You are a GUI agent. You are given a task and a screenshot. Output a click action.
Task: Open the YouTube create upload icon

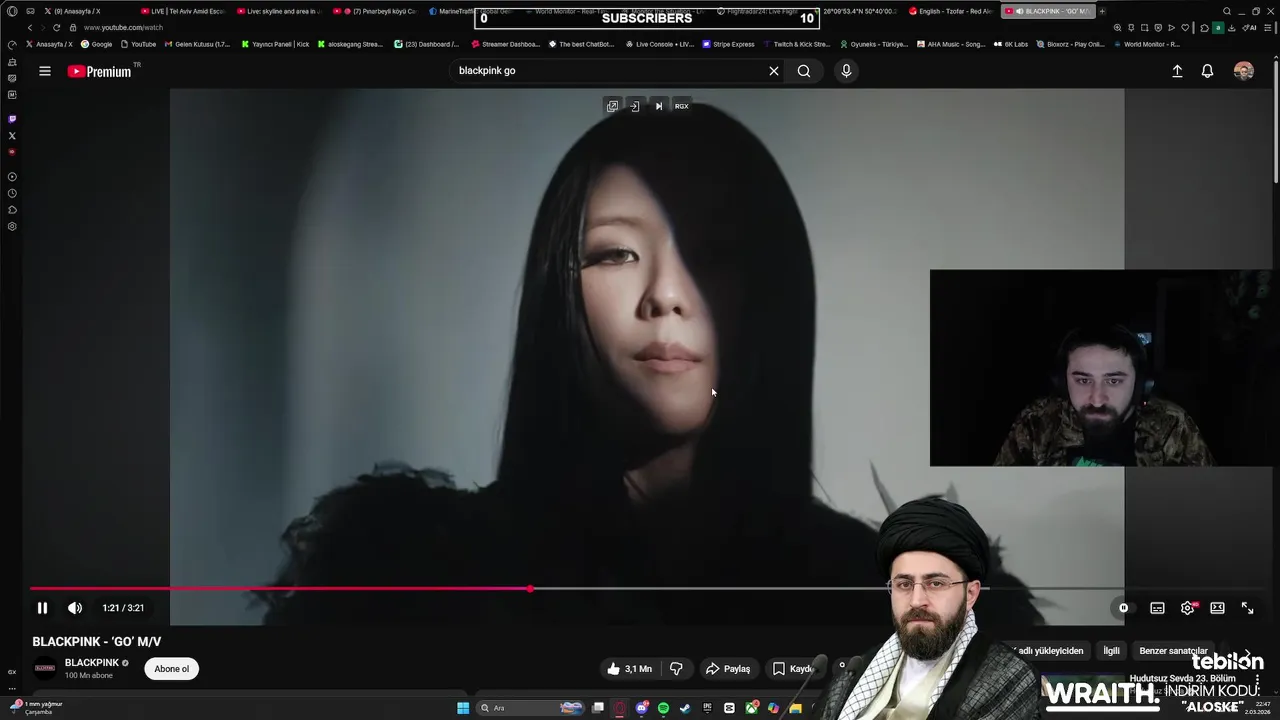pyautogui.click(x=1177, y=71)
